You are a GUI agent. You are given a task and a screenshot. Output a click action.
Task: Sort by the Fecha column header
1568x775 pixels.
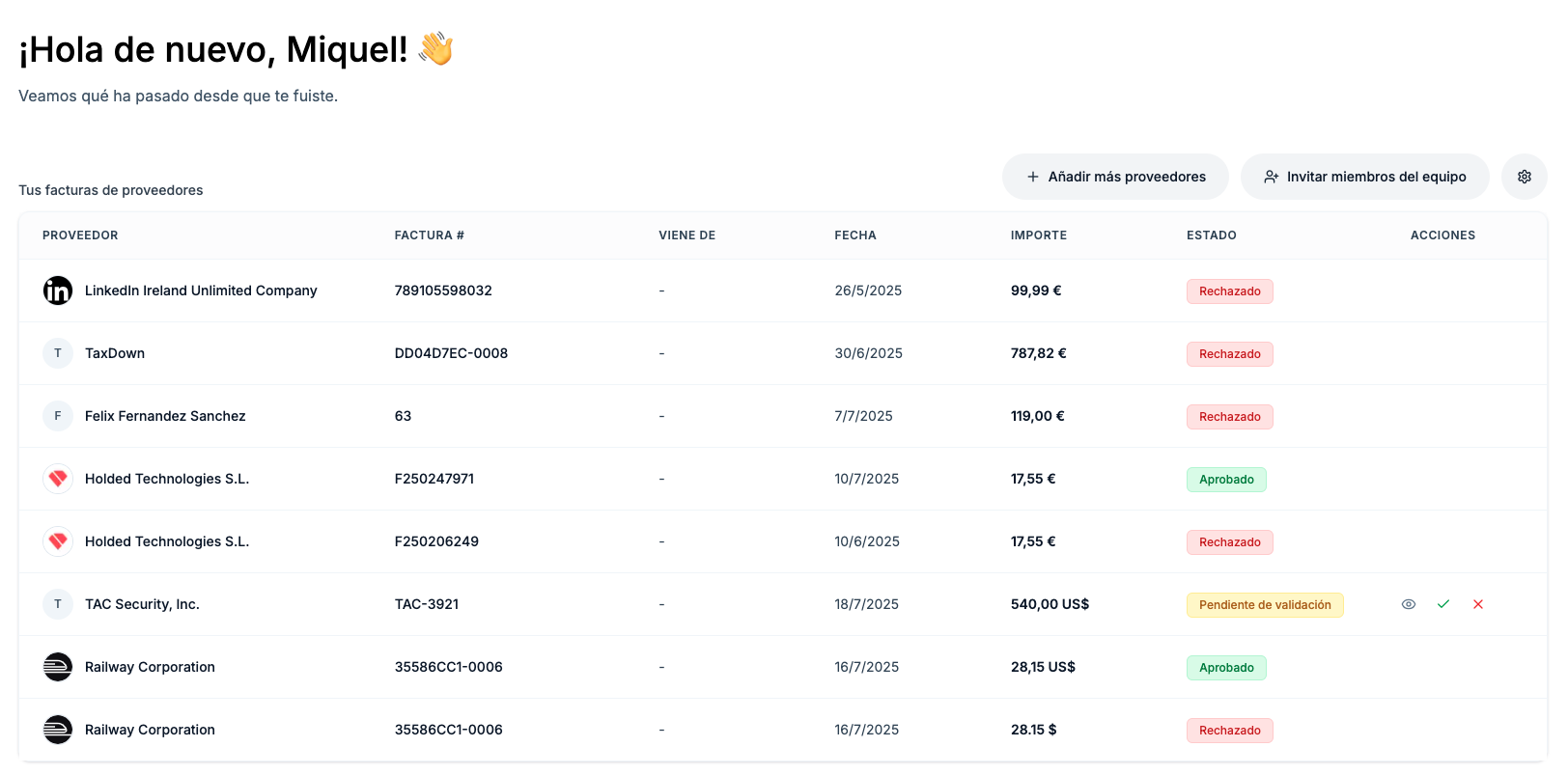pyautogui.click(x=855, y=235)
